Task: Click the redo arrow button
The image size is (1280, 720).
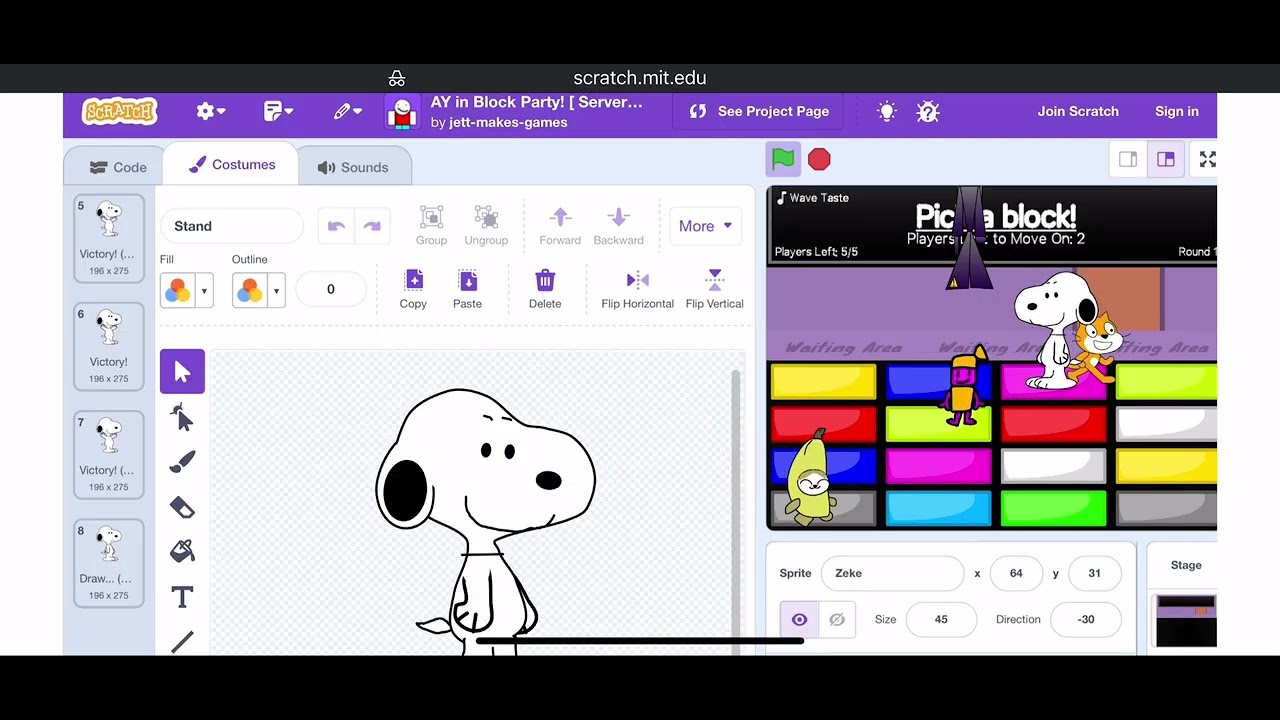Action: (372, 226)
